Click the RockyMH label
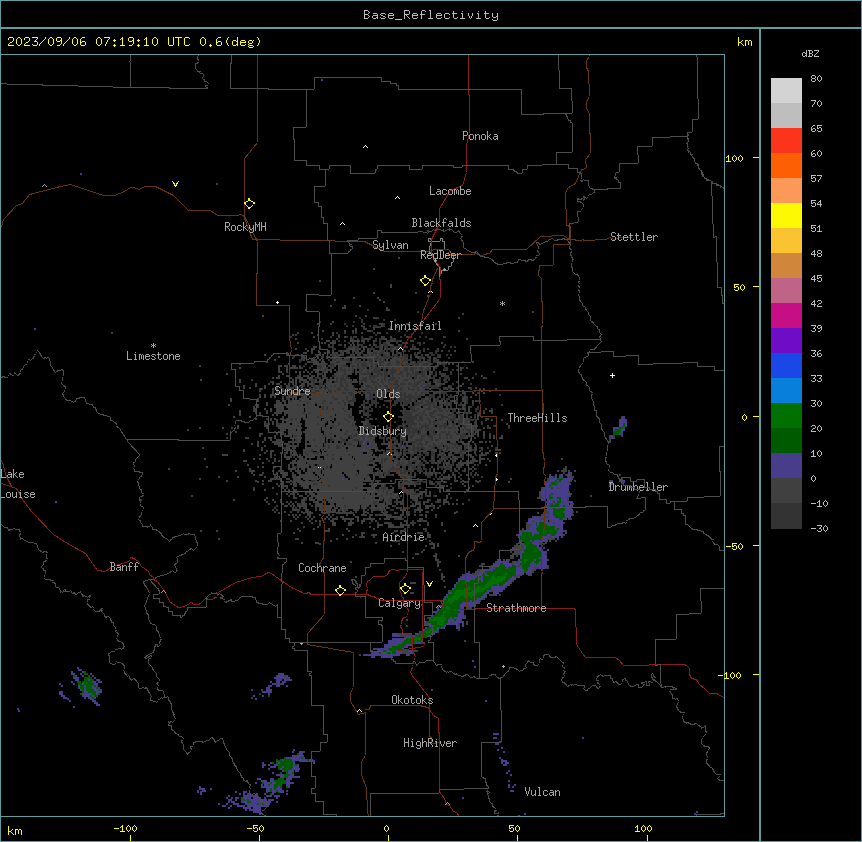 click(245, 227)
